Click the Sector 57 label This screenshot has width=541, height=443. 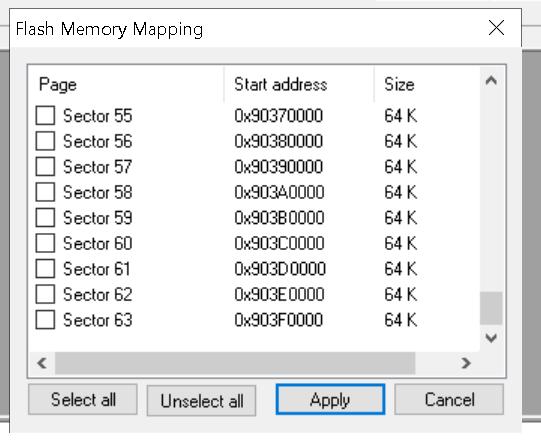98,167
